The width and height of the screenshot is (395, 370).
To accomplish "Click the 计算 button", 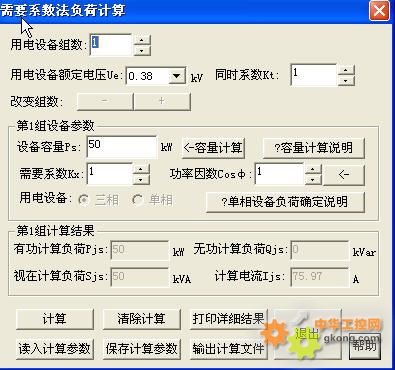I will (55, 319).
